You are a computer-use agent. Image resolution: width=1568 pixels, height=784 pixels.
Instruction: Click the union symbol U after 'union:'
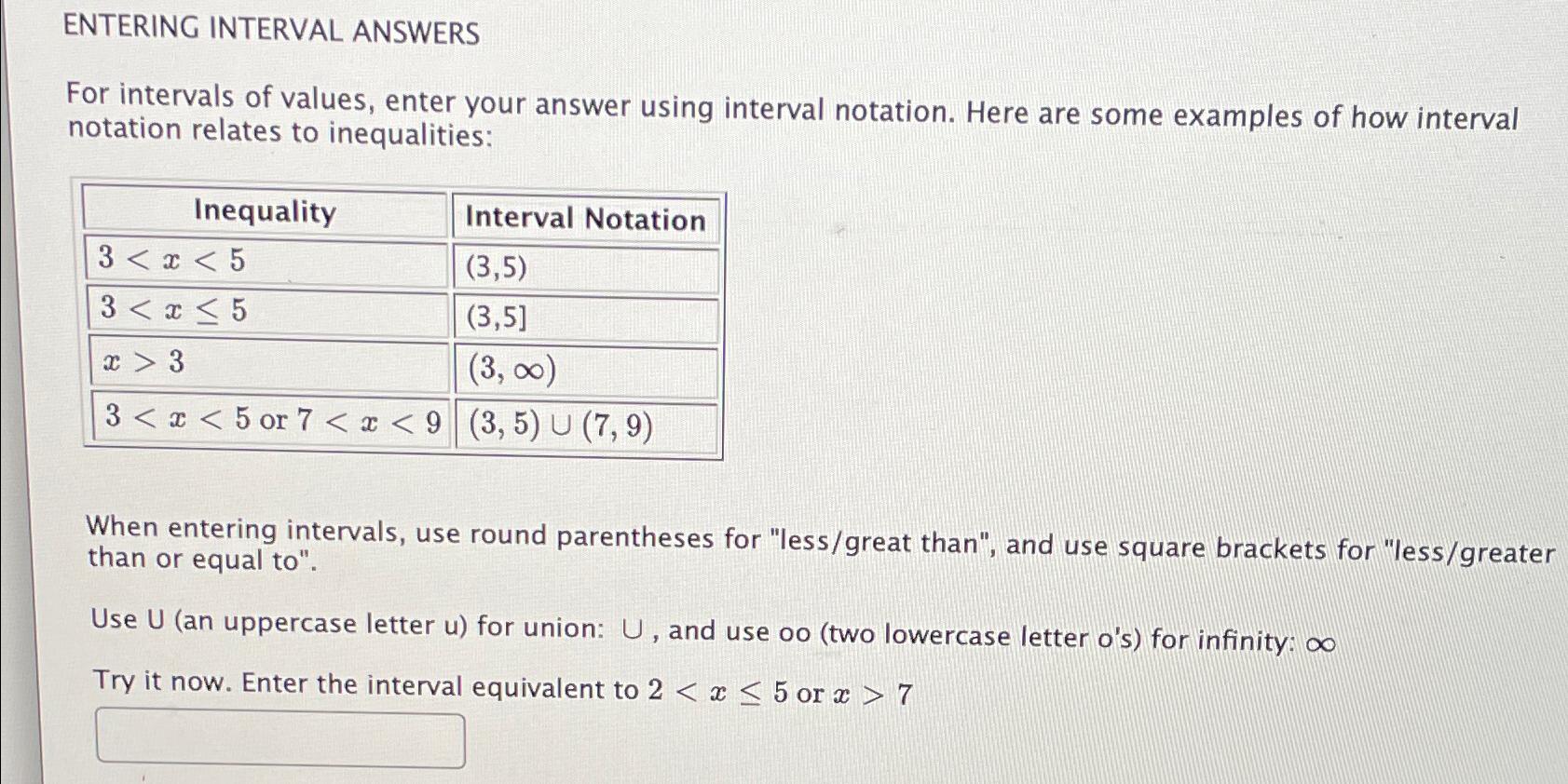point(631,627)
